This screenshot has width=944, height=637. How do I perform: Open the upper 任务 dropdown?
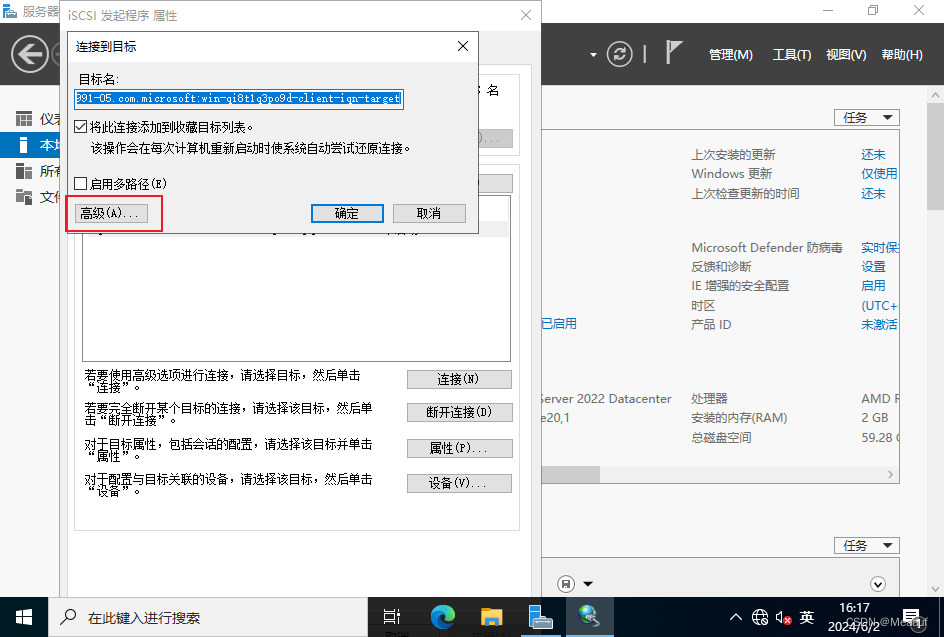[866, 117]
